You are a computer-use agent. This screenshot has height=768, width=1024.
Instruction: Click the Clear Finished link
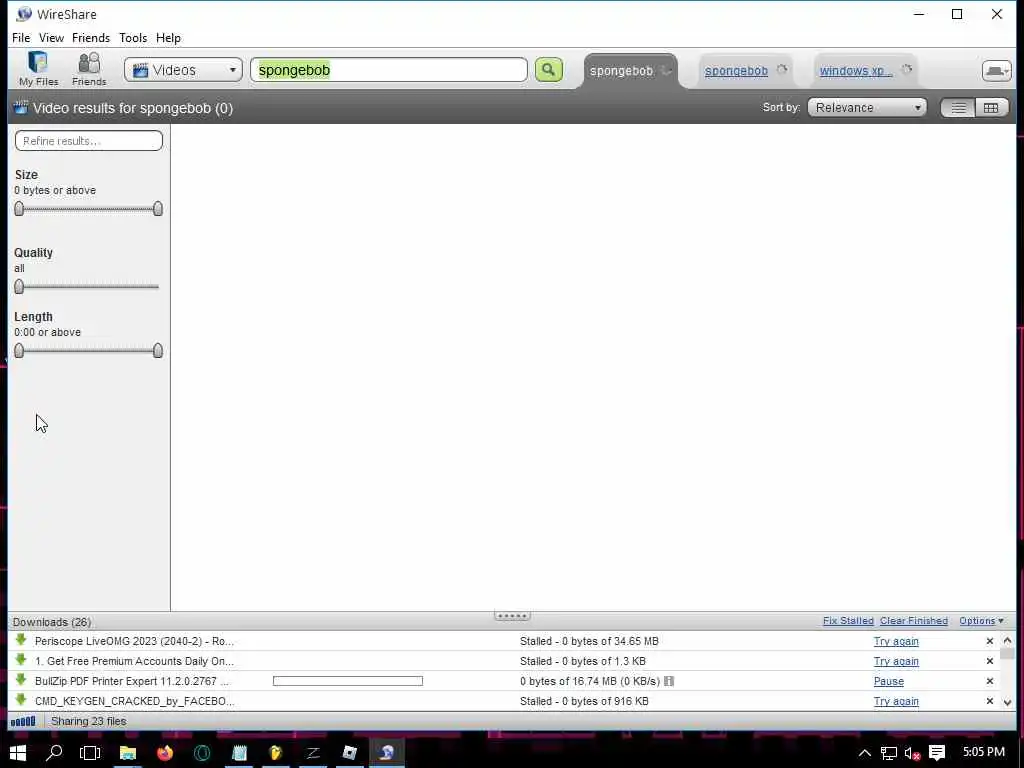coord(914,621)
